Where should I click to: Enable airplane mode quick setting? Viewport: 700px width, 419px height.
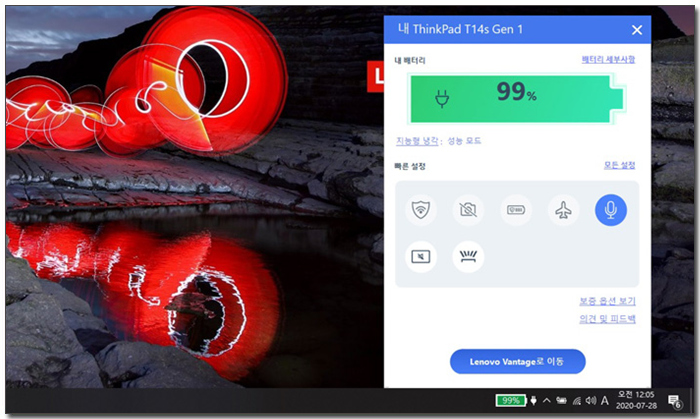coord(563,210)
